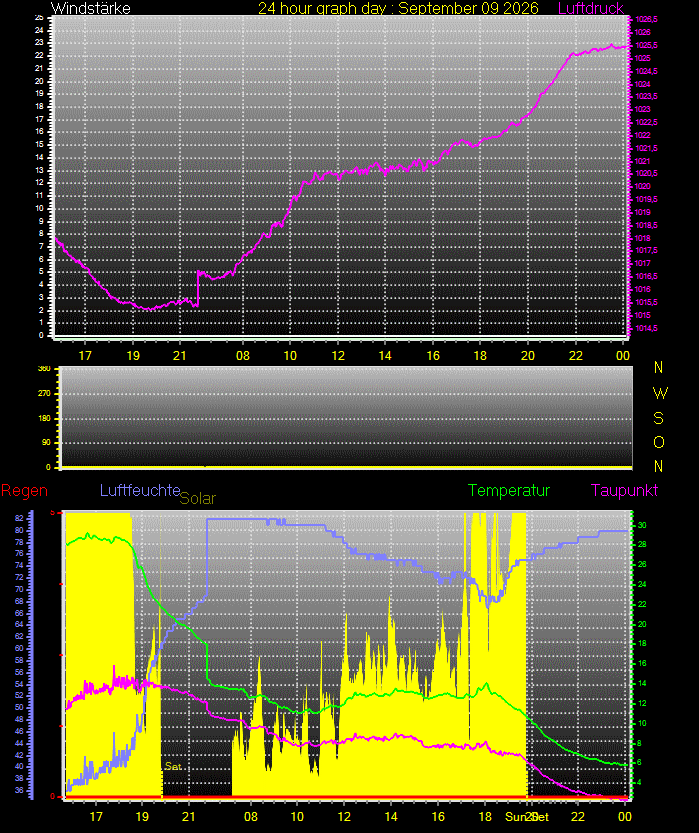
Task: Click the 30 degree temperature axis value
Action: 642,525
